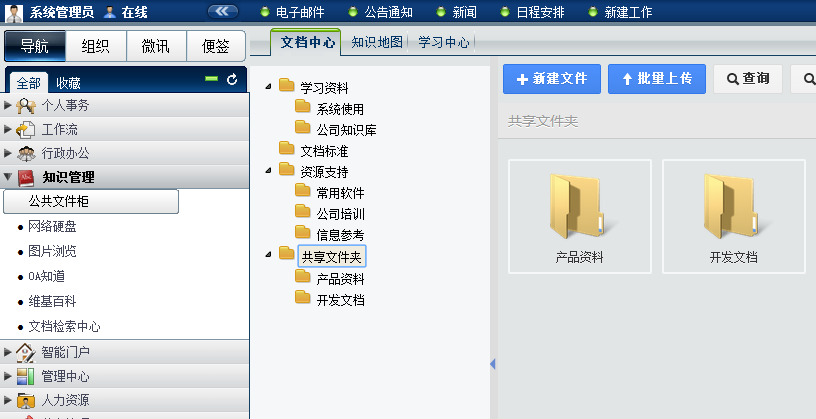Click the system administrator avatar icon
This screenshot has width=816, height=419.
click(x=15, y=12)
